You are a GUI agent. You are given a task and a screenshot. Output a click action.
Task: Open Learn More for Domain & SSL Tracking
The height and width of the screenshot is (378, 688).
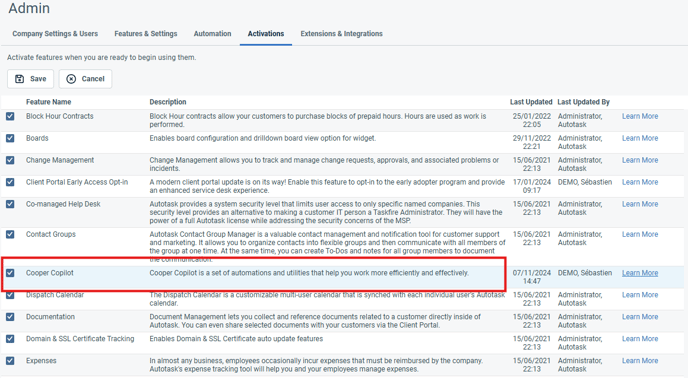pos(640,339)
